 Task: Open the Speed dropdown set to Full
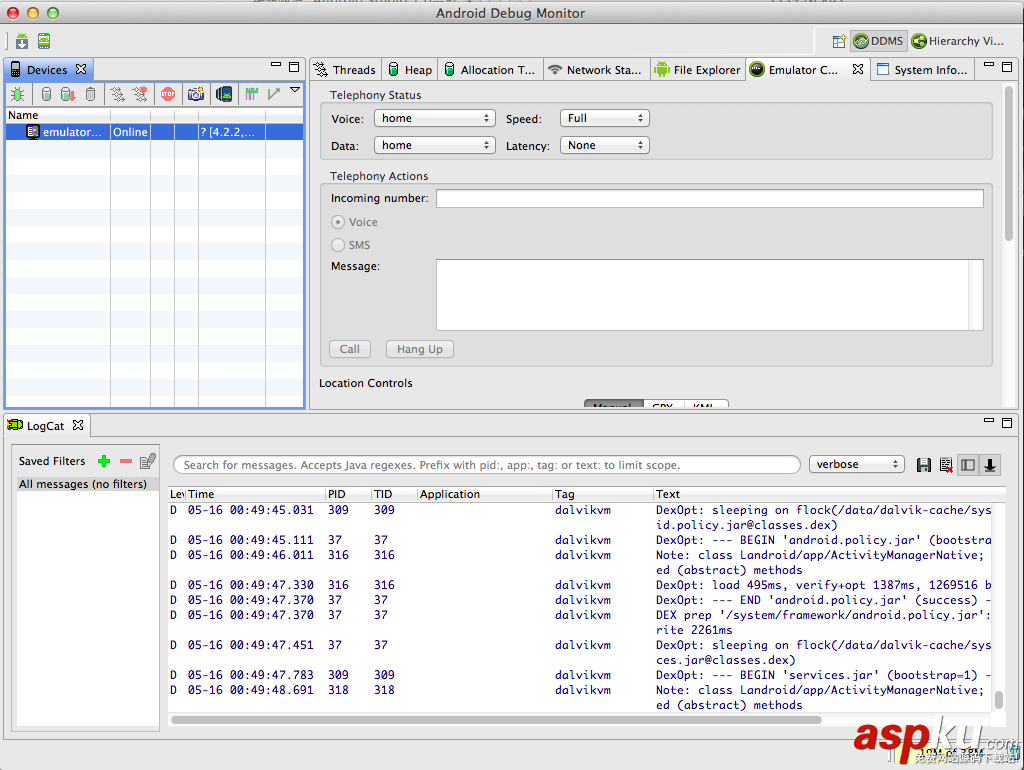[604, 117]
